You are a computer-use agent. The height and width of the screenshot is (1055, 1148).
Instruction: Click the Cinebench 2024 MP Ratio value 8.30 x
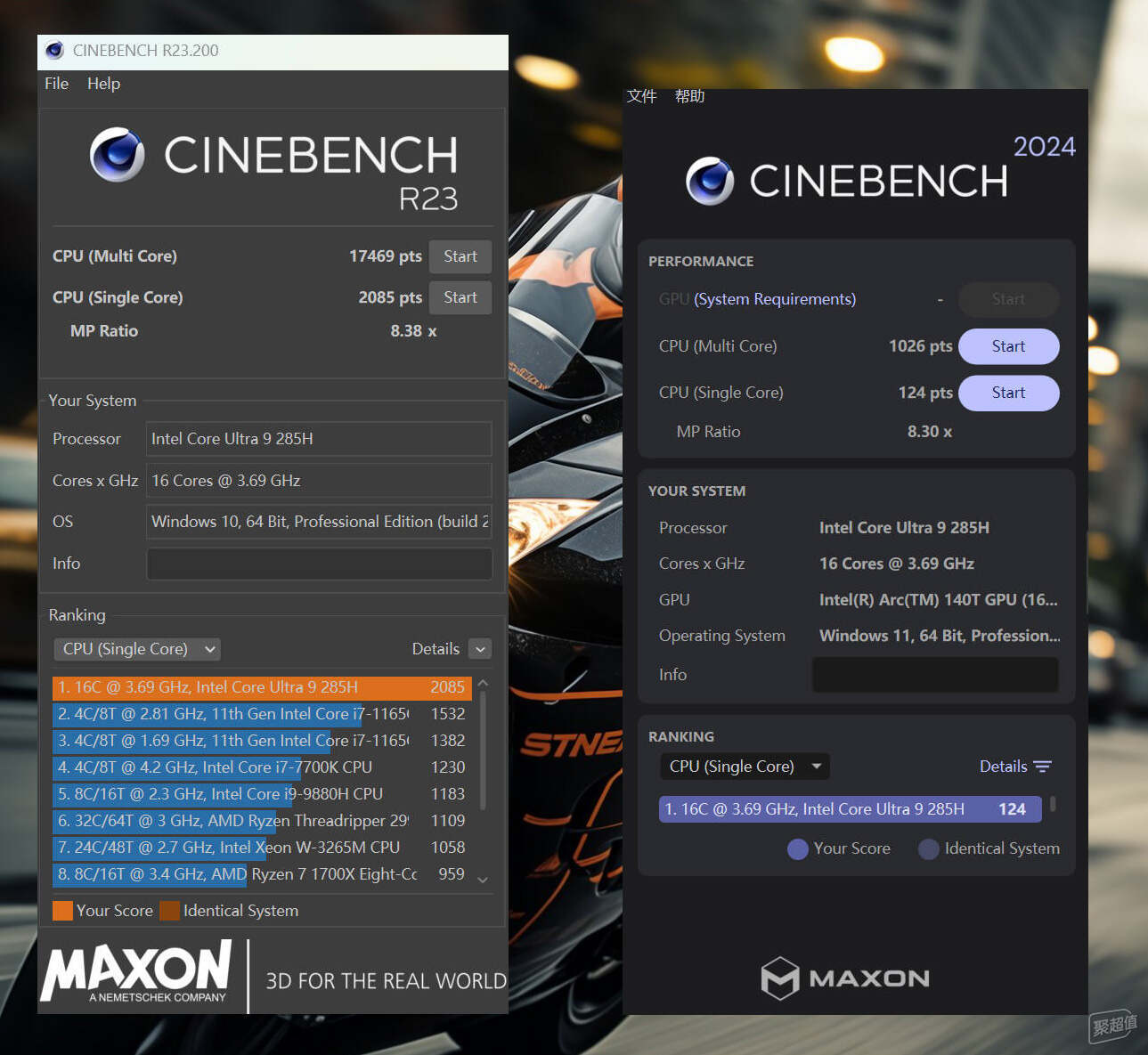tap(930, 432)
